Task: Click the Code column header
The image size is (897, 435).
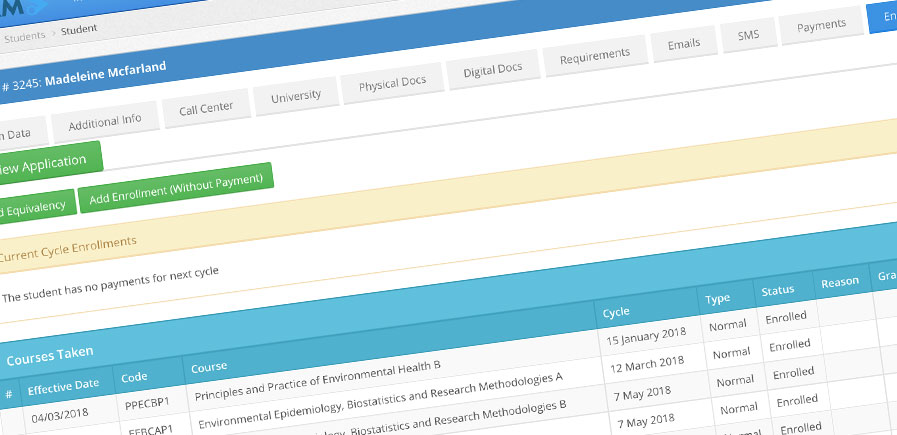Action: pyautogui.click(x=134, y=377)
